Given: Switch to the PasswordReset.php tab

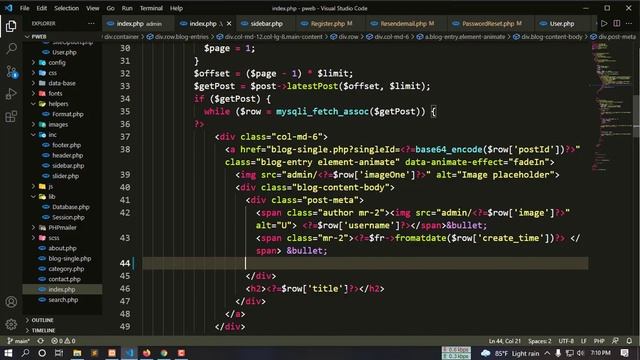Looking at the screenshot, I should [491, 24].
